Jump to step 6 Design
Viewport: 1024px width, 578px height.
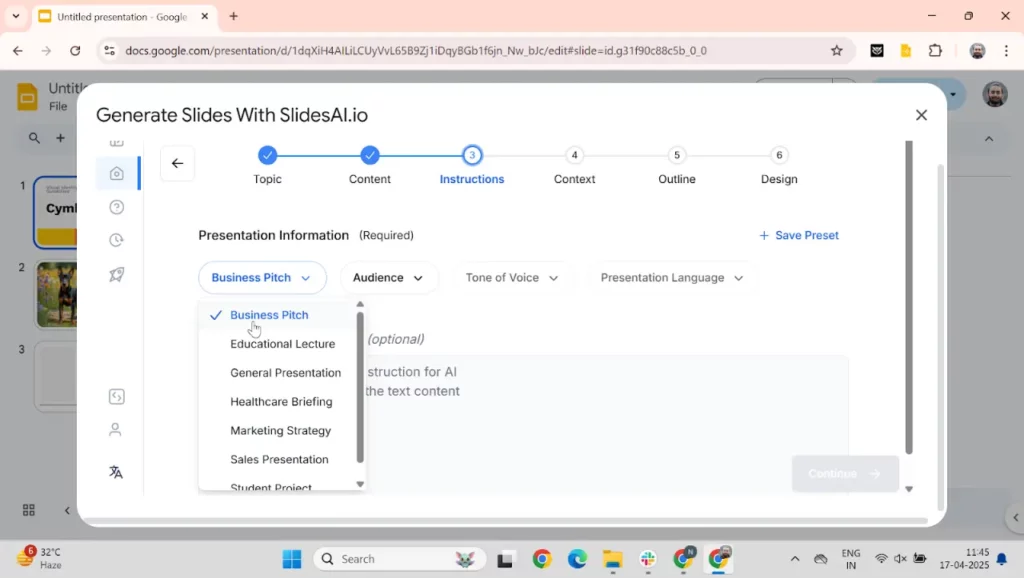(x=779, y=156)
